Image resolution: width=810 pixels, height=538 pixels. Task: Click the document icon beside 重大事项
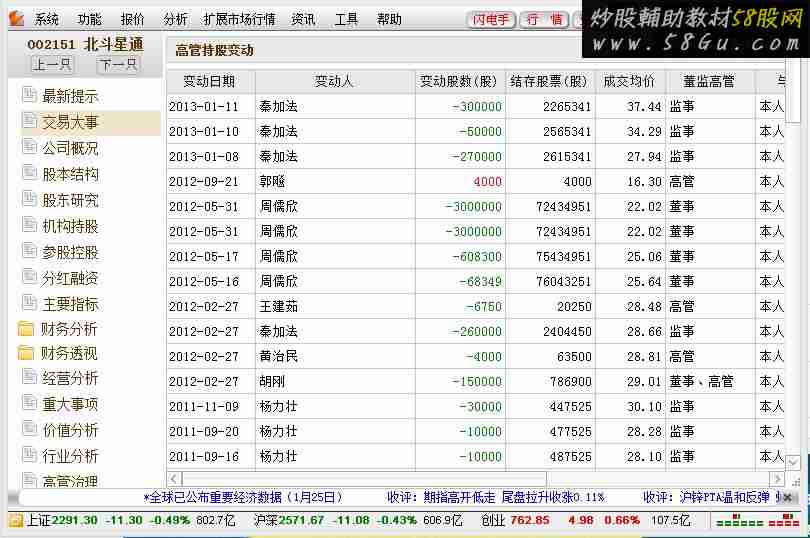(x=29, y=403)
